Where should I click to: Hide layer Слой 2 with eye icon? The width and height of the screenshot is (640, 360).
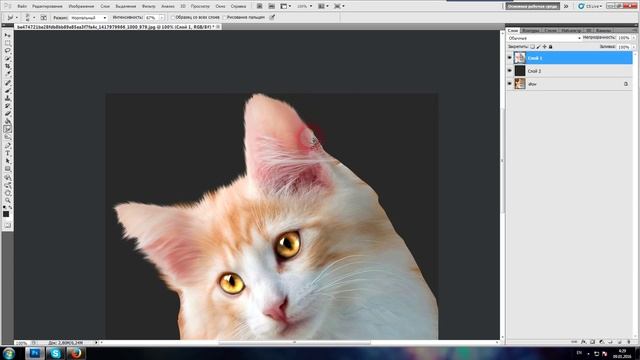click(509, 71)
